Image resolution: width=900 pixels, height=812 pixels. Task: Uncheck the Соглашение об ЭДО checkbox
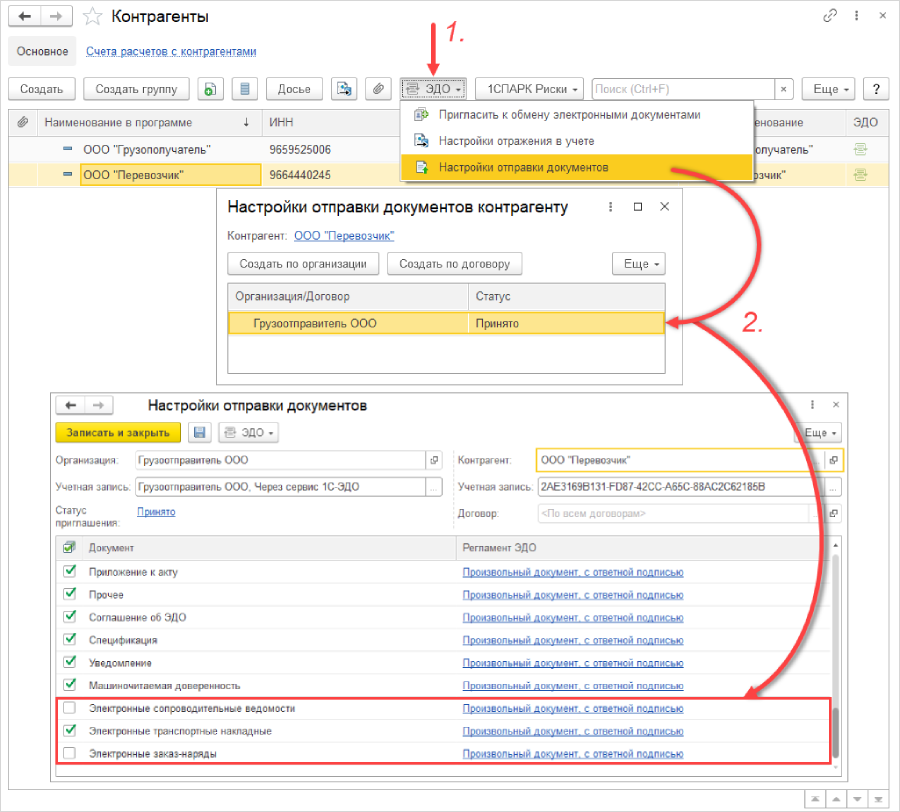pos(70,616)
